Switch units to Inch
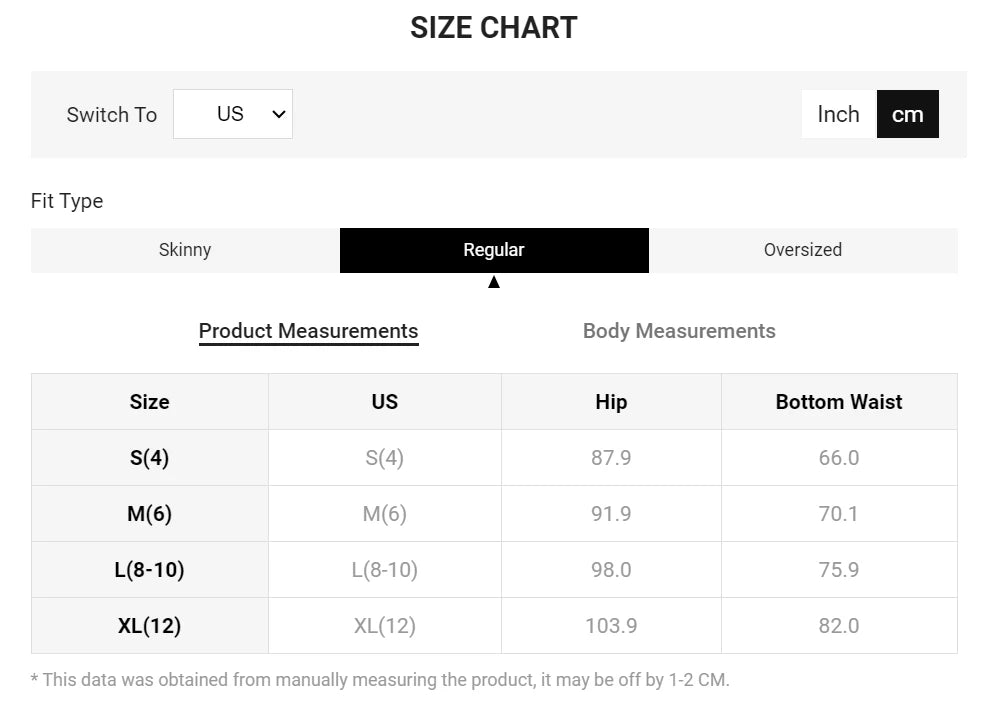Screen dimensions: 987x712 tap(838, 114)
